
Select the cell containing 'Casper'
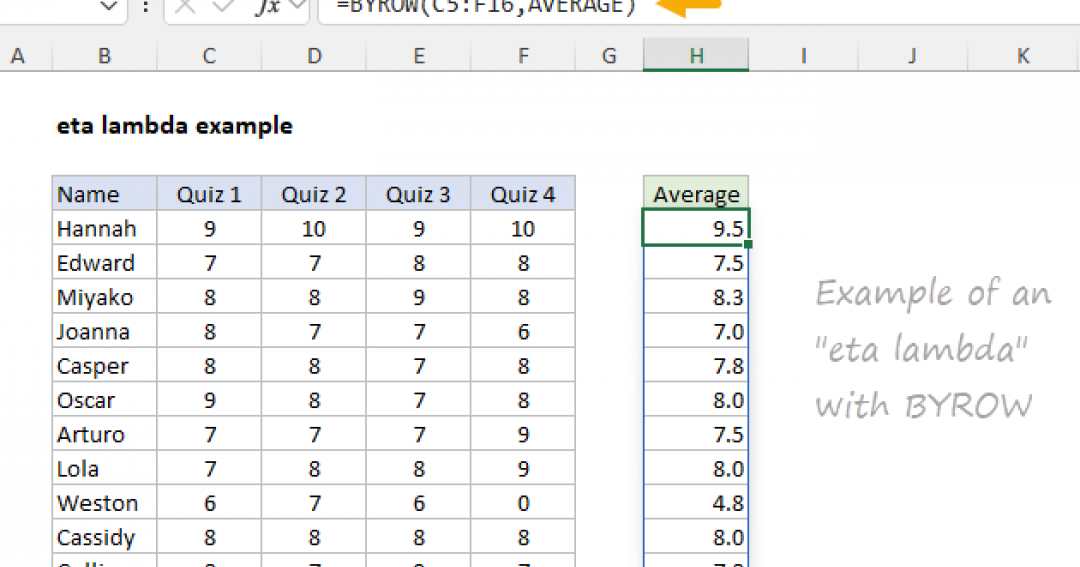coord(105,366)
